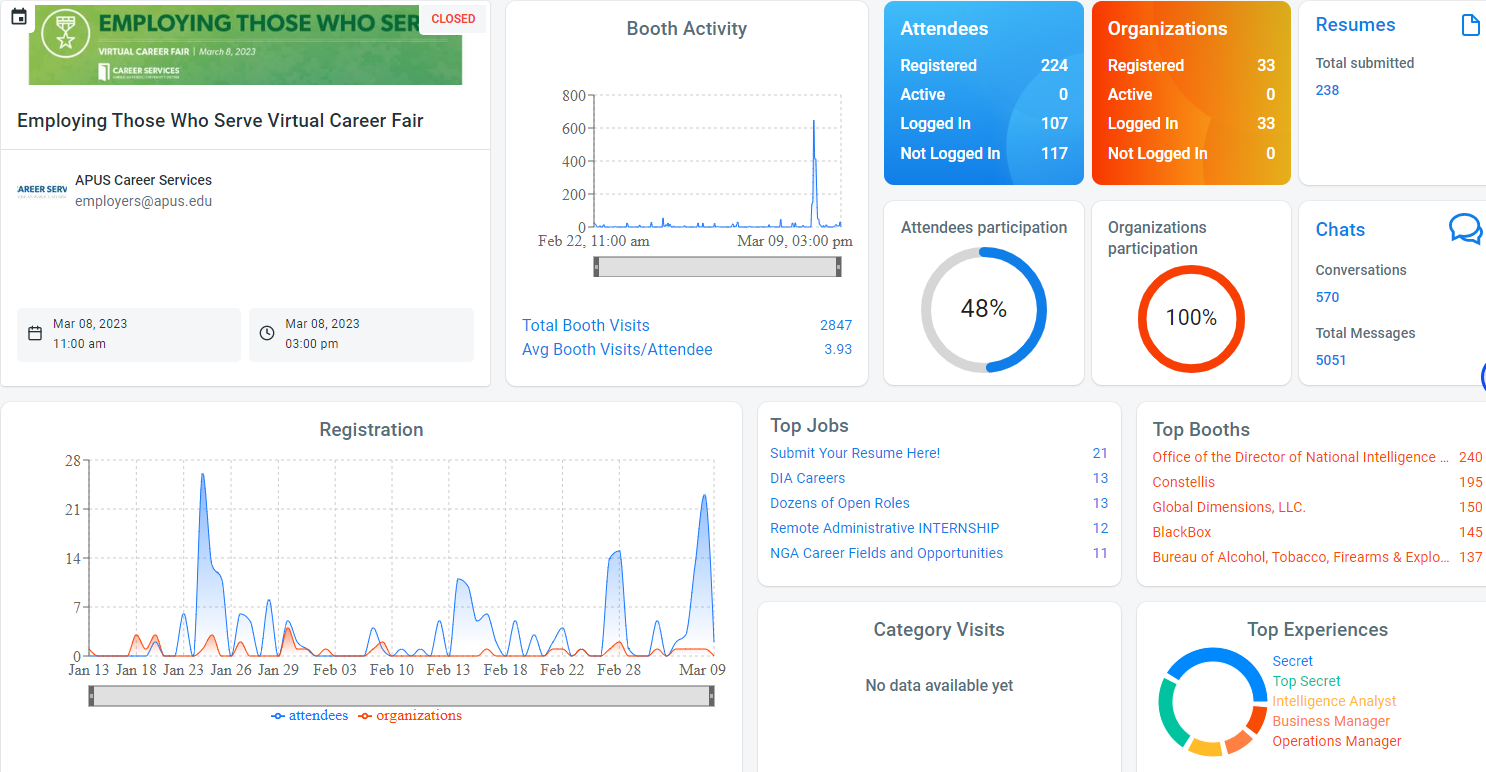
Task: Click the event end time 03:00 pm field
Action: [361, 334]
